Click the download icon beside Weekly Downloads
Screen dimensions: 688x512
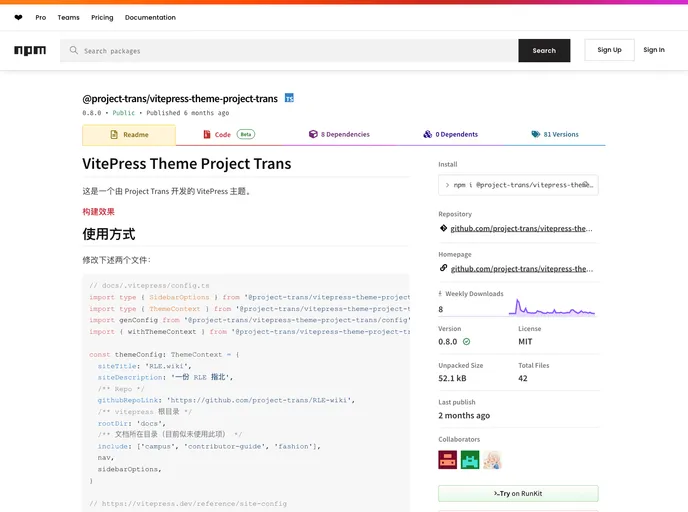pos(440,294)
